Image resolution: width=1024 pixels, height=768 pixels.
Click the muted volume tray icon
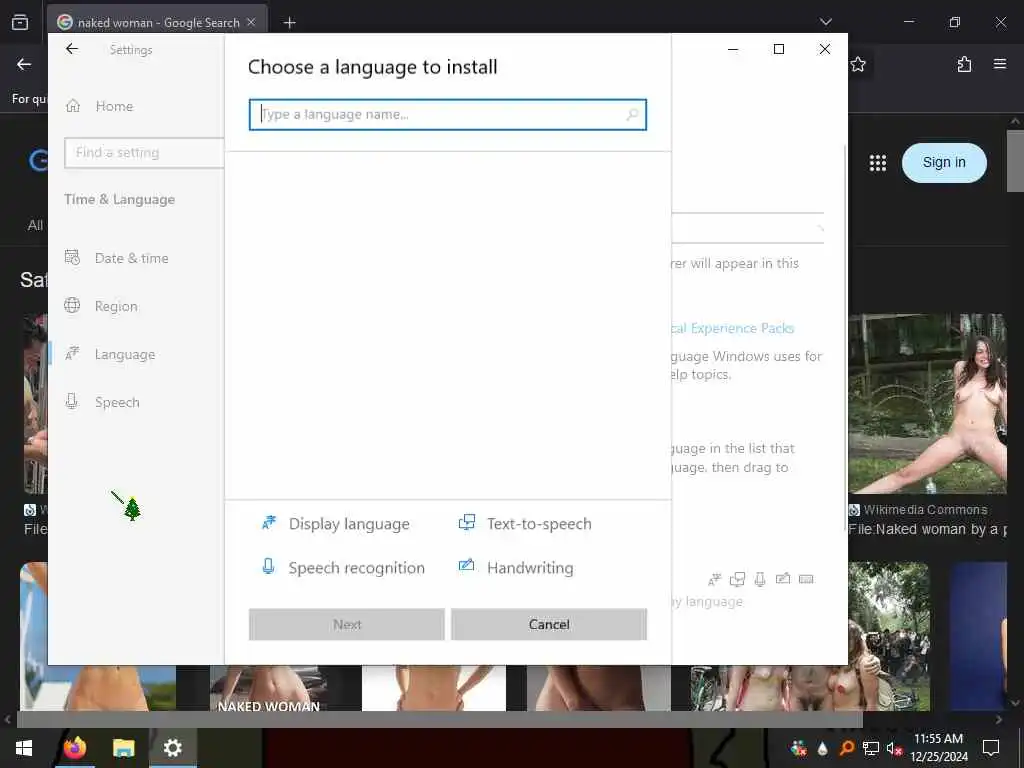(x=894, y=748)
